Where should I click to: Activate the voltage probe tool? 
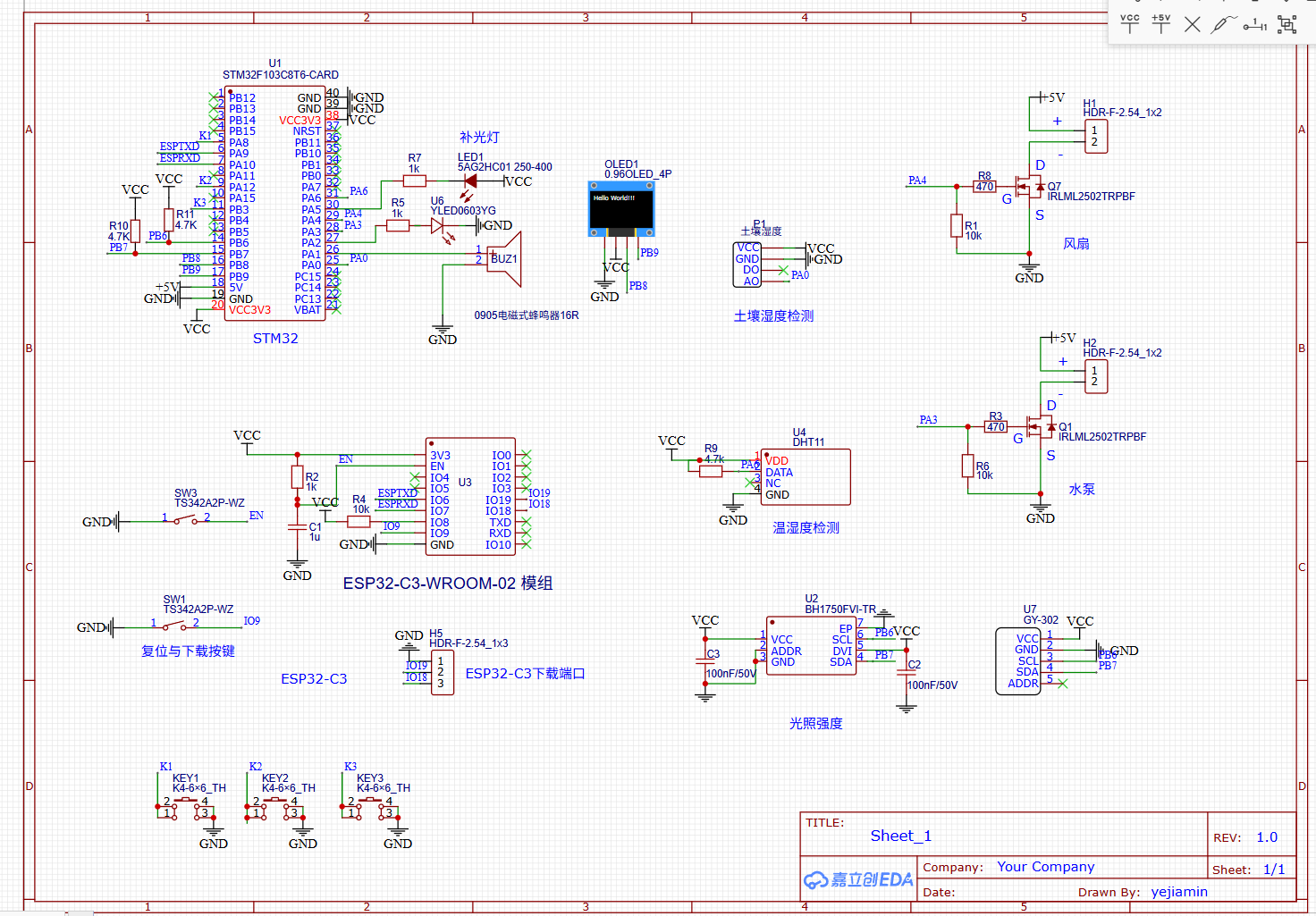[1223, 24]
